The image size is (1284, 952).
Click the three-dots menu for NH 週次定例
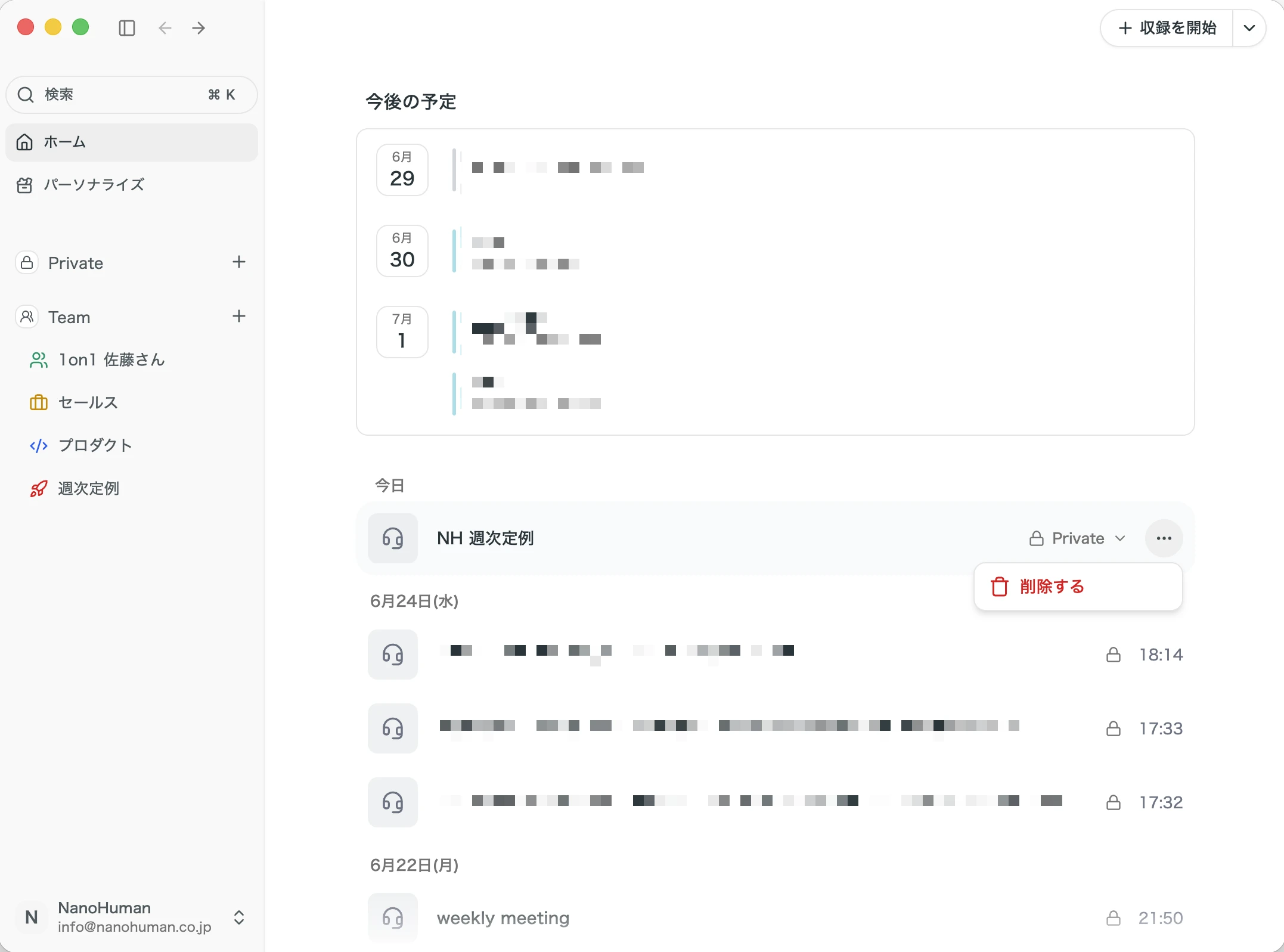point(1164,538)
